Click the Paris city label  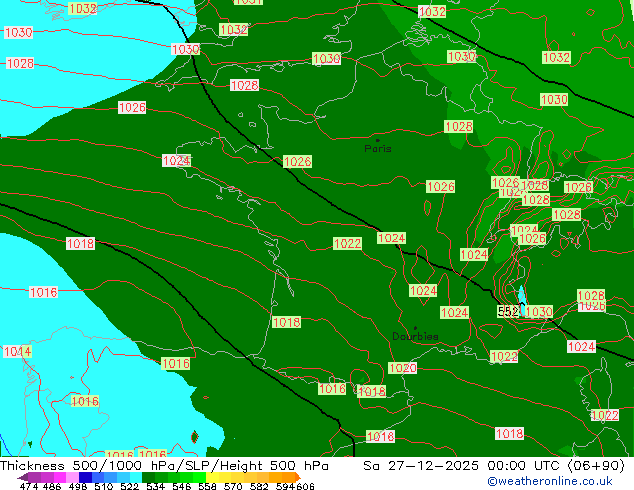click(x=378, y=148)
